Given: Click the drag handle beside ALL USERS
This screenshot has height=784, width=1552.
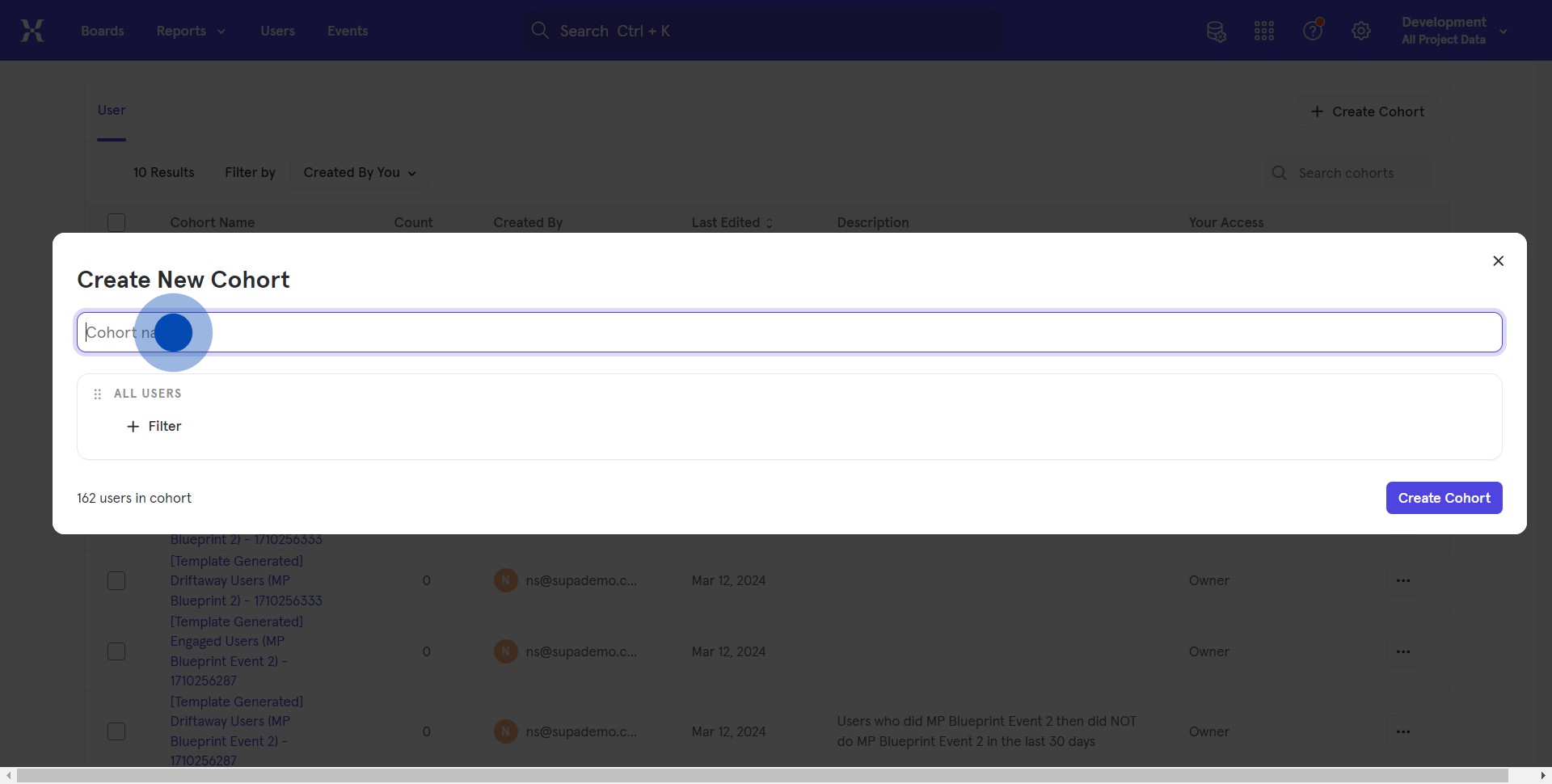Looking at the screenshot, I should 98,394.
